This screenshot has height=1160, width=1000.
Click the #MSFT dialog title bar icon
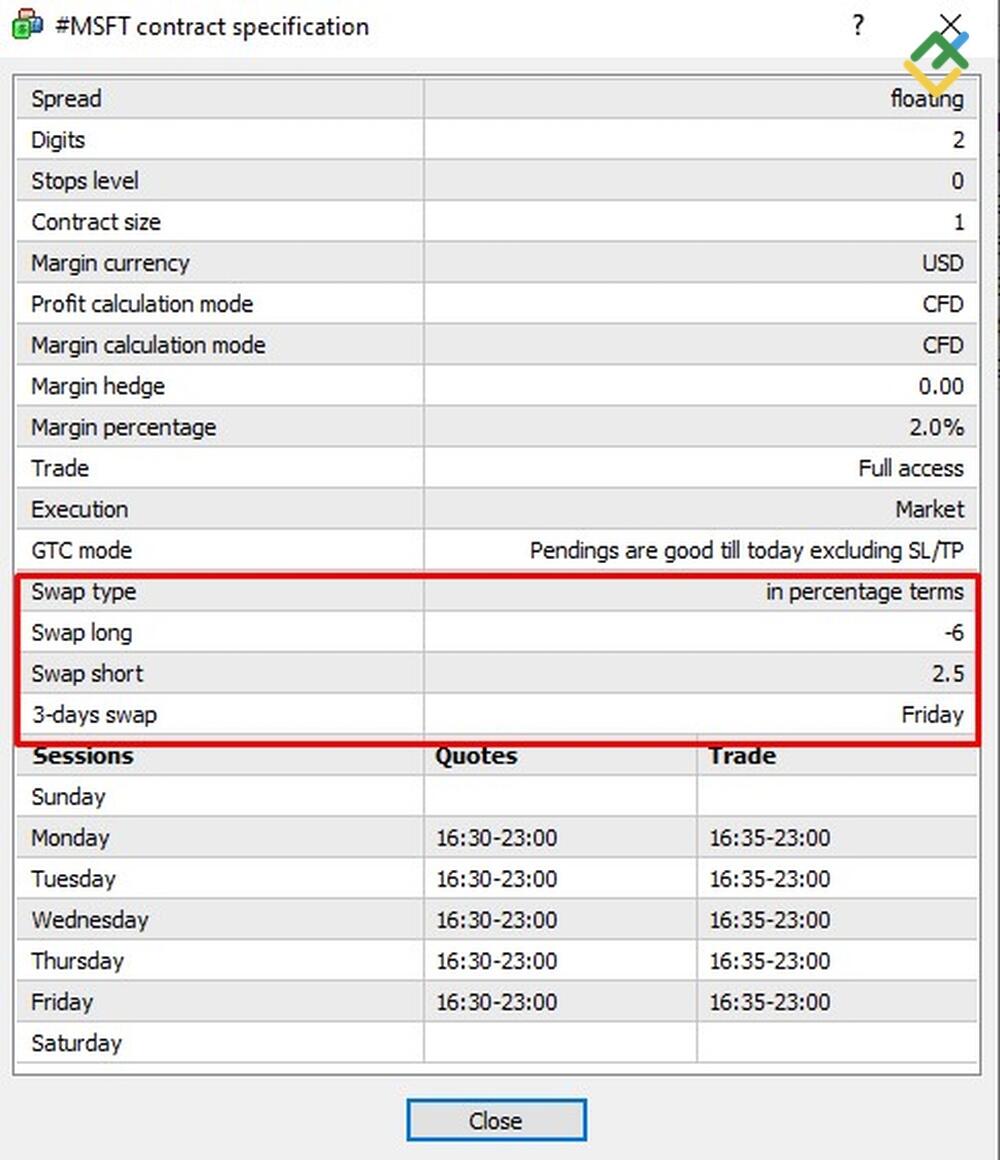27,25
